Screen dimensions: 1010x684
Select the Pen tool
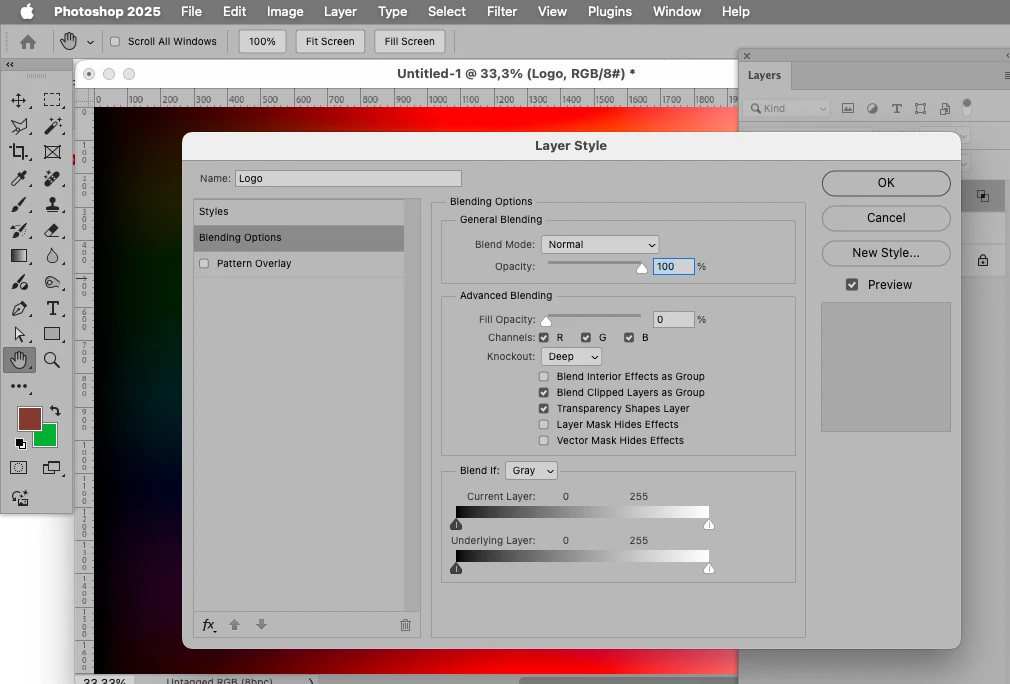click(x=19, y=309)
